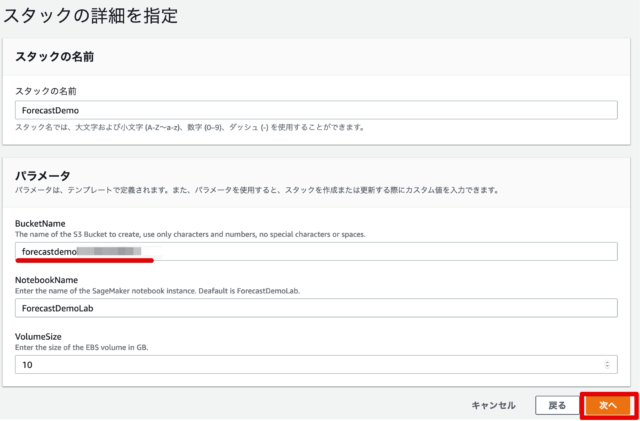Click the SageMaker notebook instance hint text

coord(158,292)
